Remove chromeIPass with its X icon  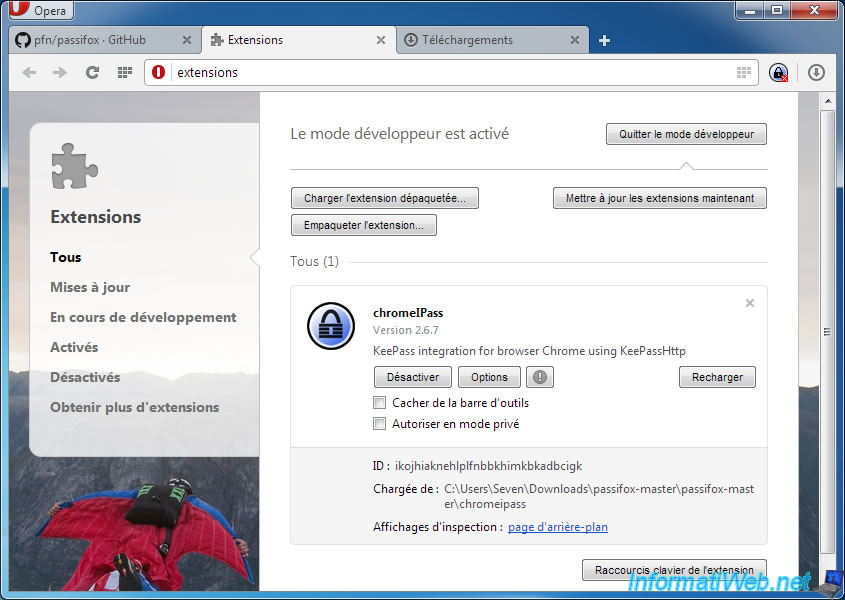[x=750, y=303]
